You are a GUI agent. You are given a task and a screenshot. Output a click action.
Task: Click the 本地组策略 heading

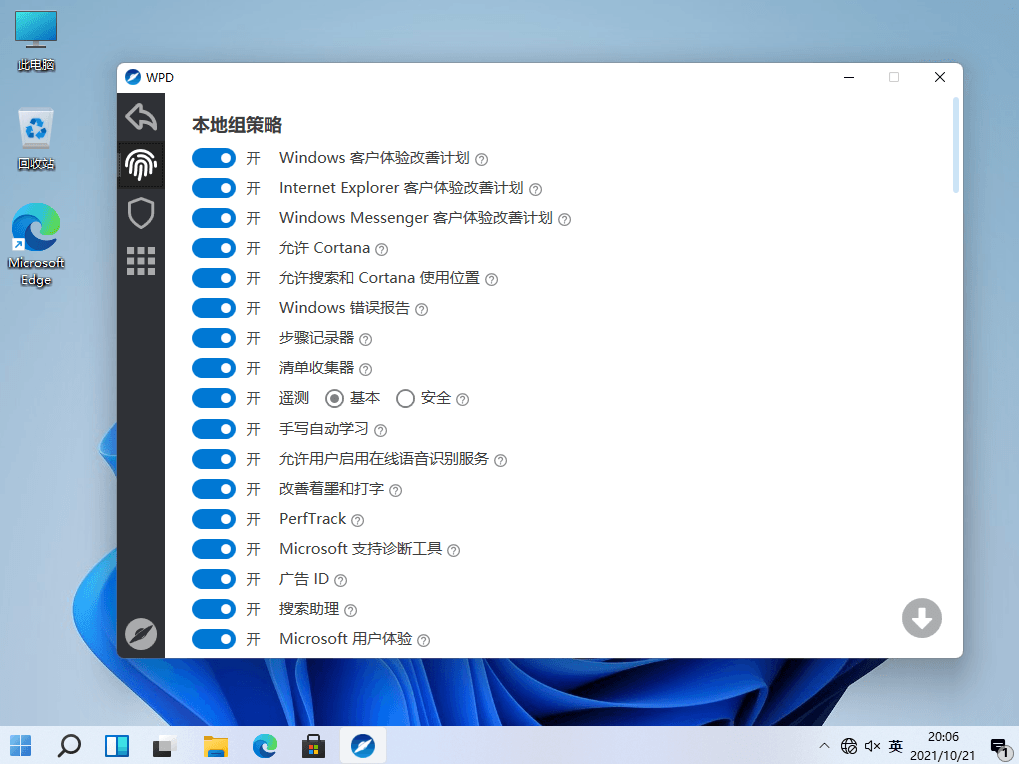click(237, 125)
